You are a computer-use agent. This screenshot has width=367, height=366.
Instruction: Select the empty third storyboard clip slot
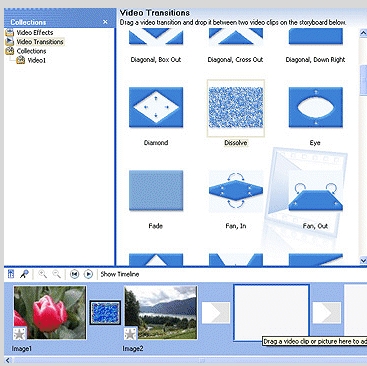click(271, 312)
